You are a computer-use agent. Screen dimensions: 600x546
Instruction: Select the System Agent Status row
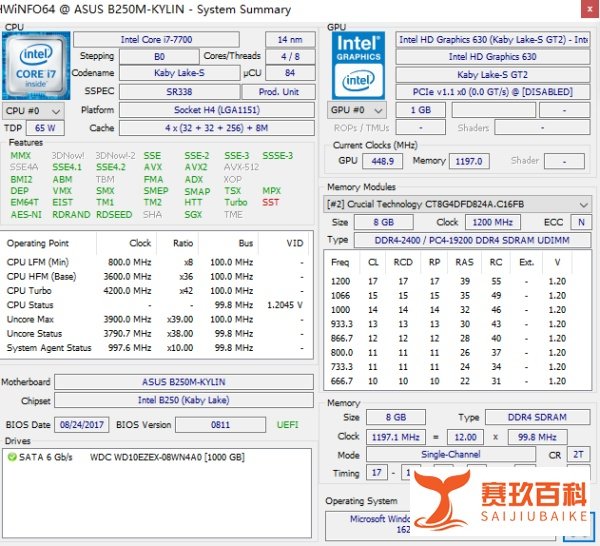click(x=156, y=348)
